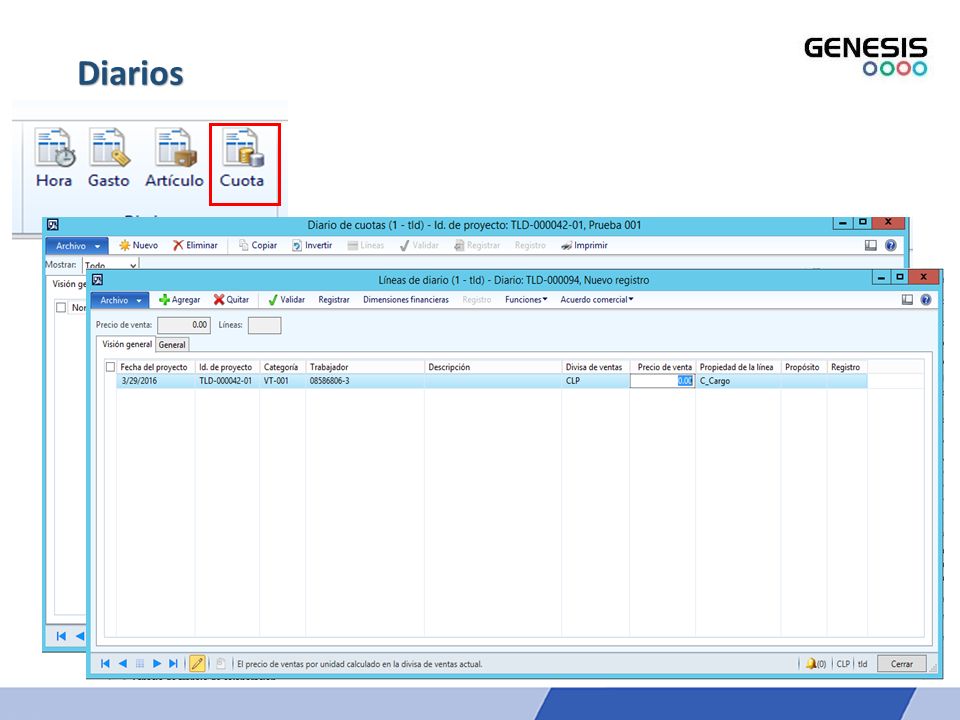This screenshot has width=960, height=720.
Task: Open Help in Líneas de diario window
Action: [926, 300]
